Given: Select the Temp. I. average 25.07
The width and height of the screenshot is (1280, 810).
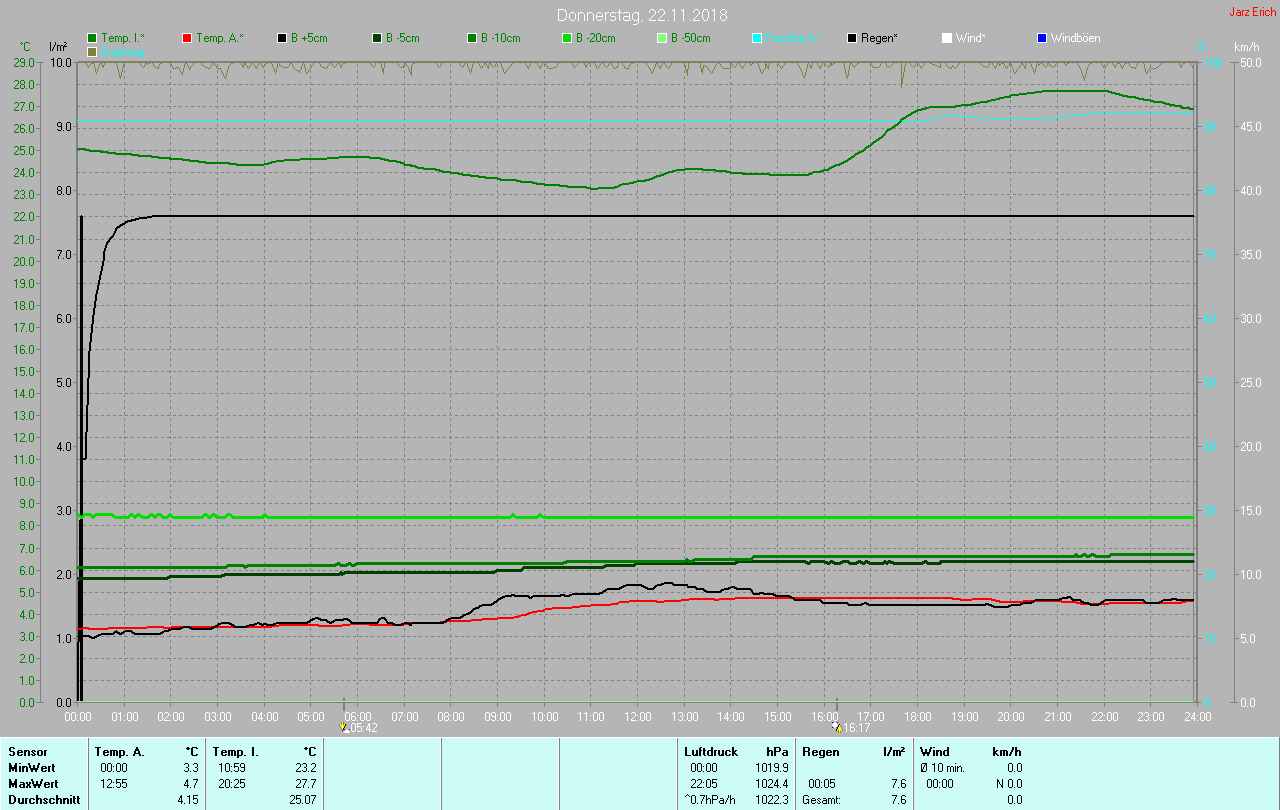Looking at the screenshot, I should [303, 800].
